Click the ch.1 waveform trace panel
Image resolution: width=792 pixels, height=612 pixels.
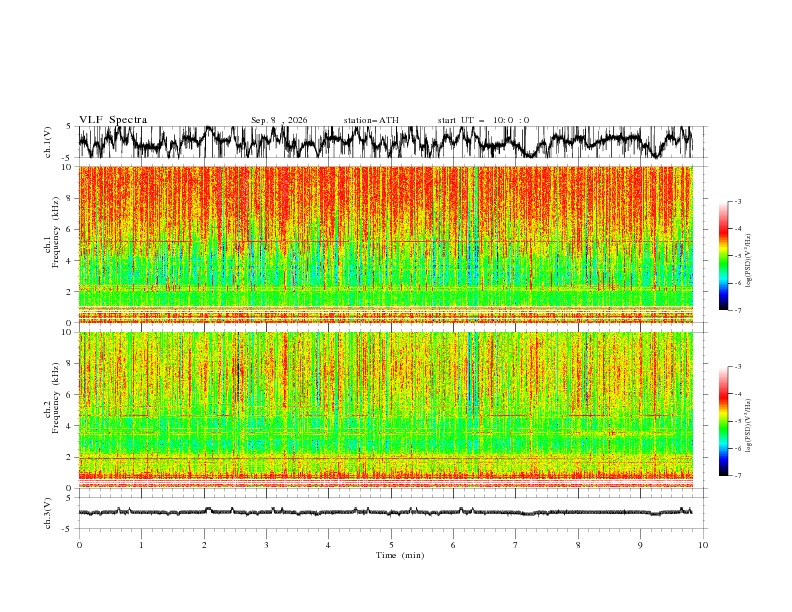(385, 142)
